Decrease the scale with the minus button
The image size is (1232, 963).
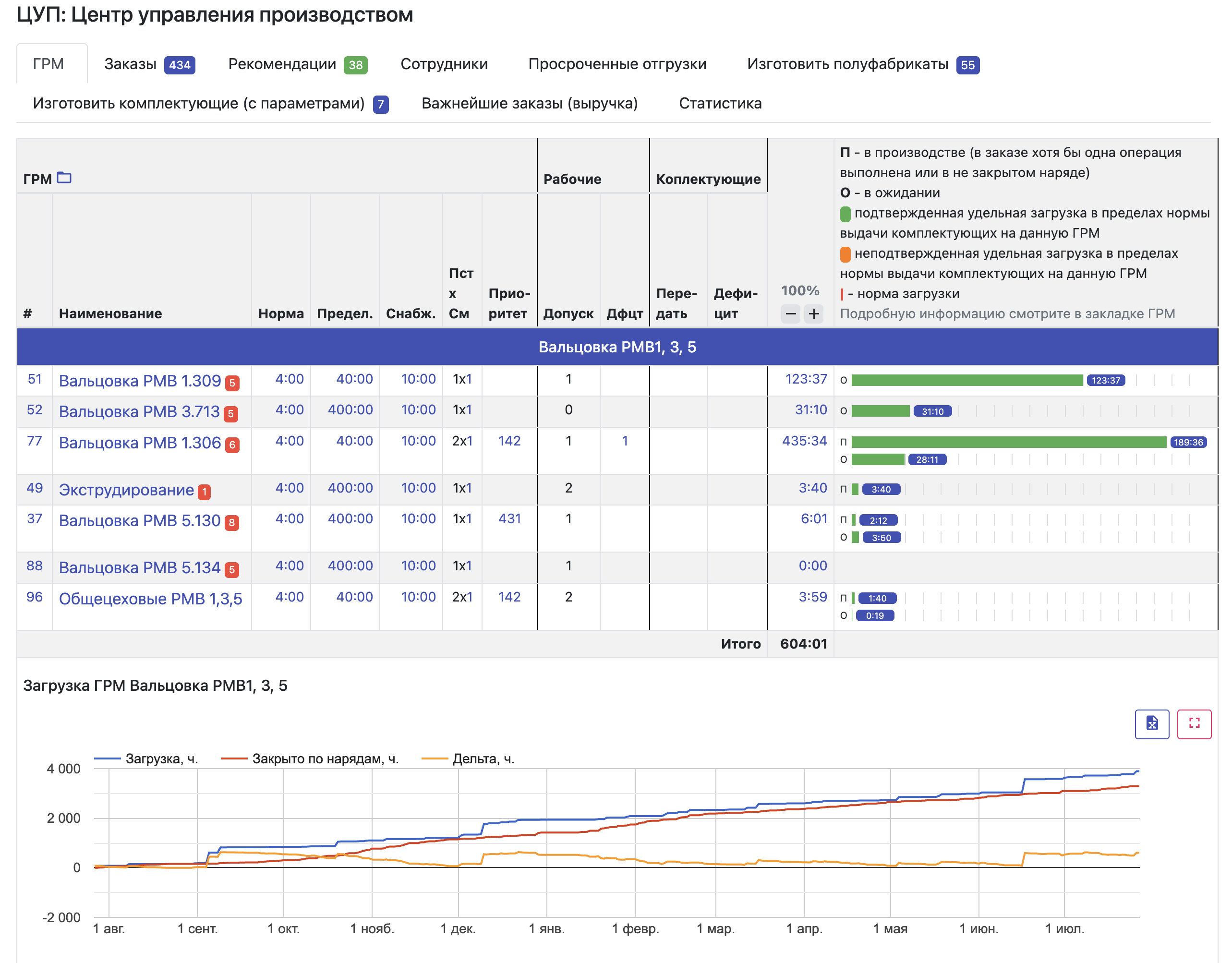coord(791,313)
